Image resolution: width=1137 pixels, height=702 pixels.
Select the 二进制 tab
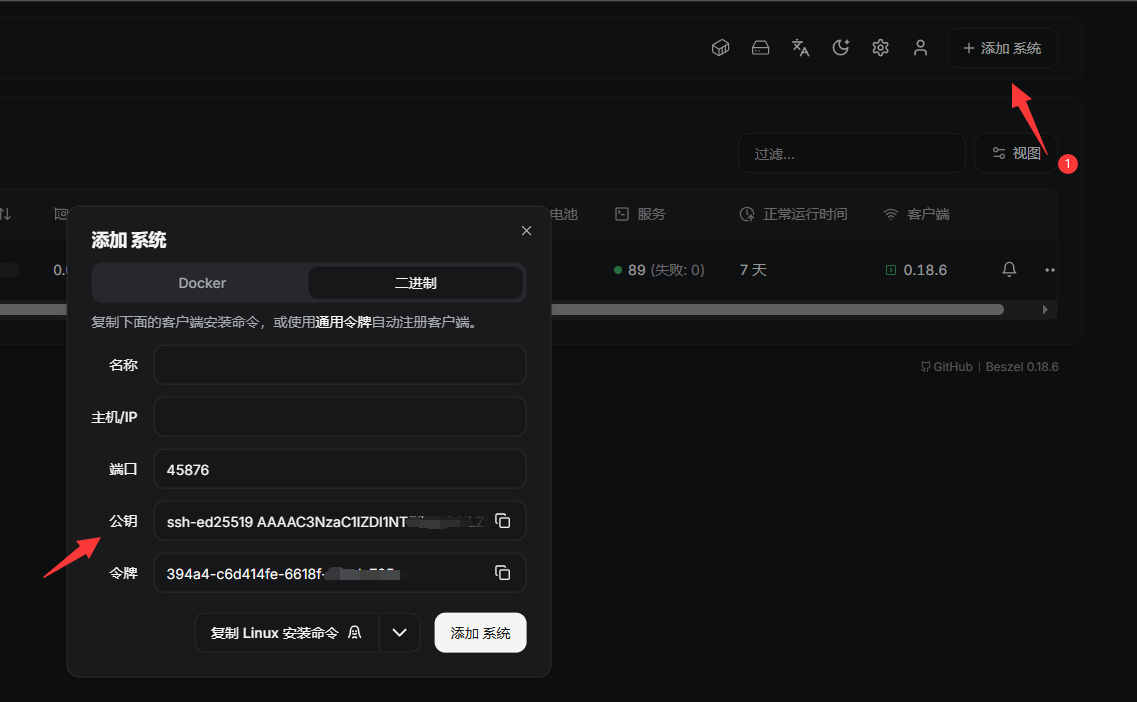[x=415, y=283]
